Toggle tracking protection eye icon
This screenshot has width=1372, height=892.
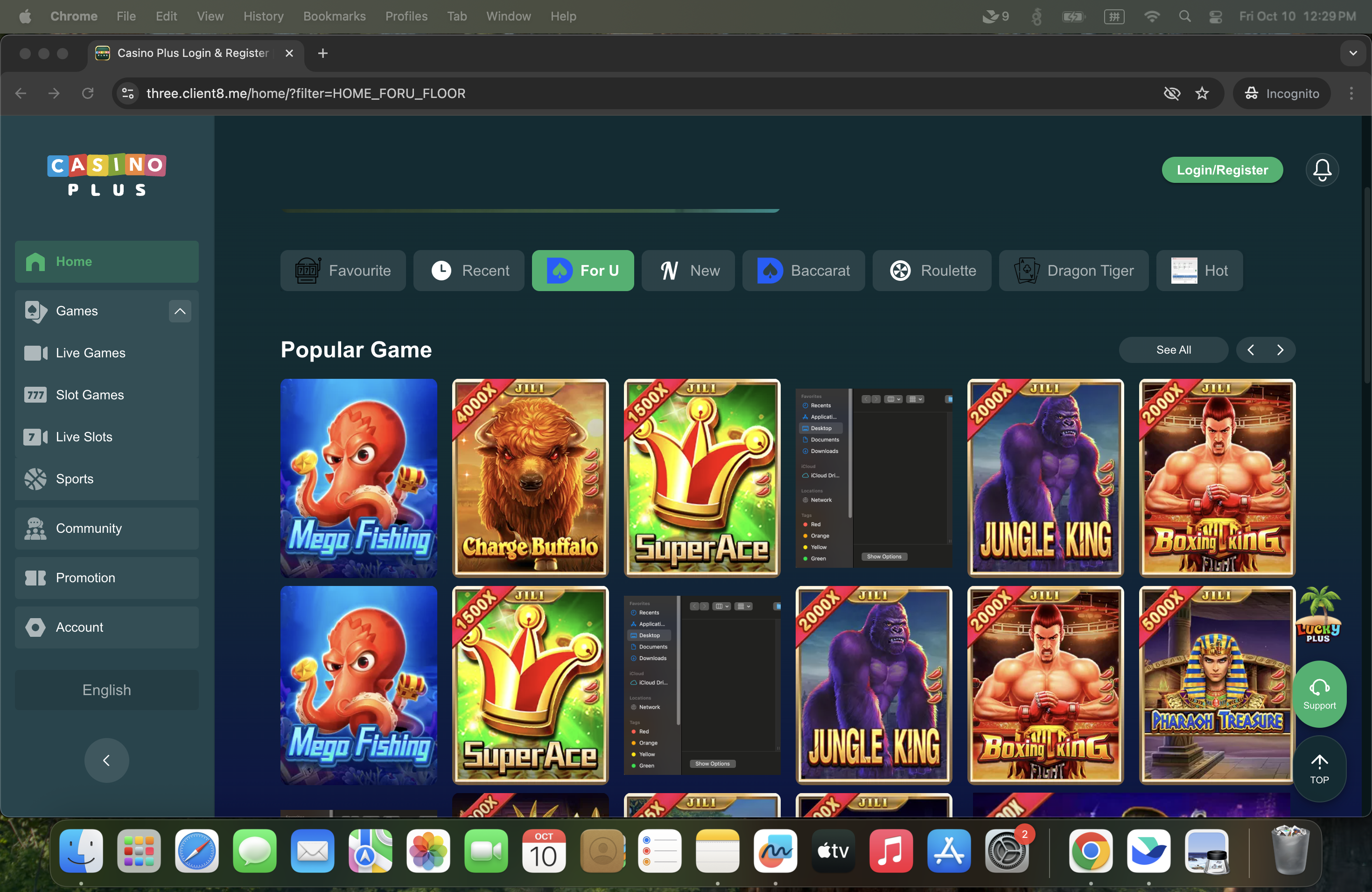tap(1171, 93)
